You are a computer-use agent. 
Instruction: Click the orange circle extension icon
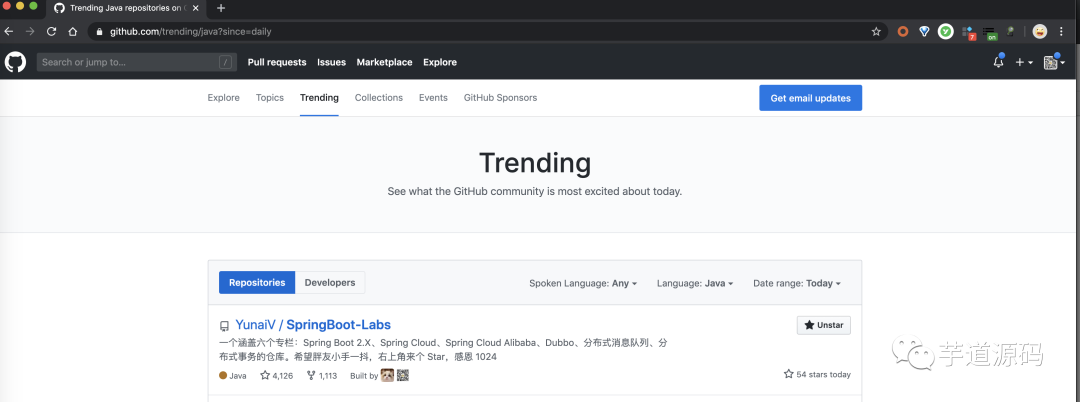[x=903, y=31]
